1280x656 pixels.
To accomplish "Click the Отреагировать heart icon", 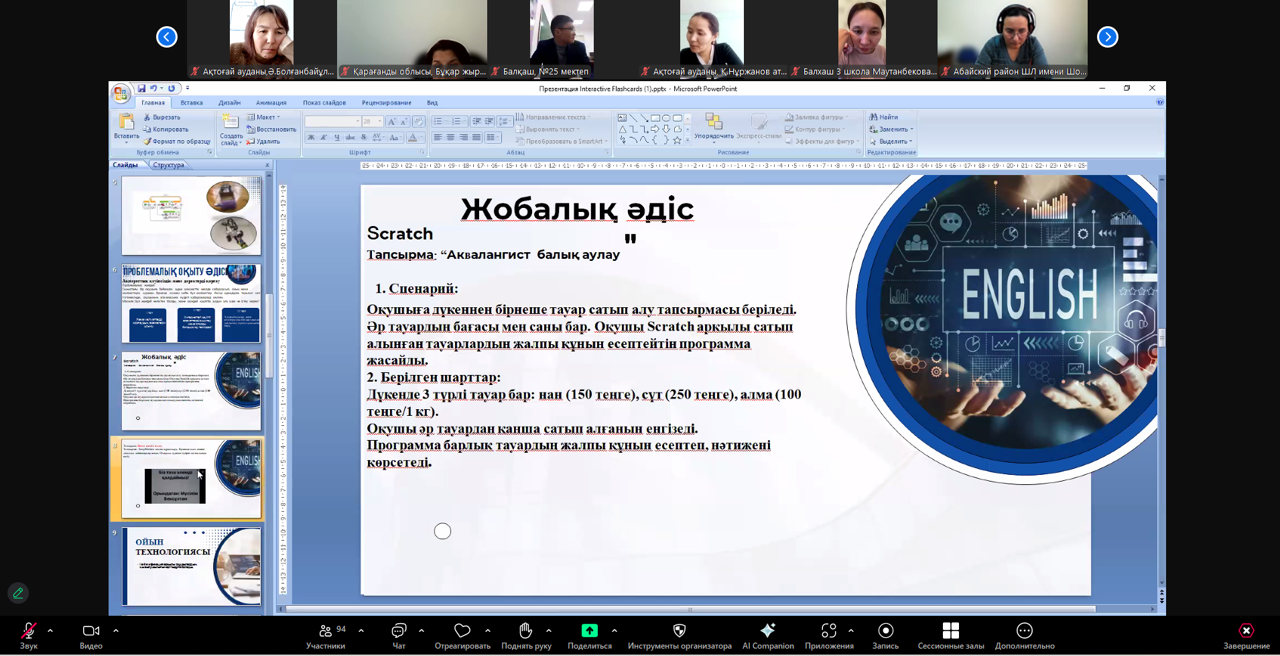I will coord(462,631).
